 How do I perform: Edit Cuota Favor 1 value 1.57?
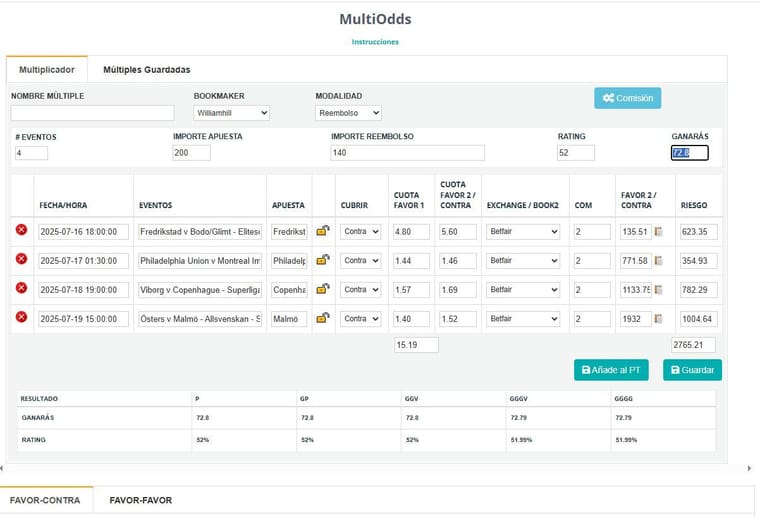[x=412, y=290]
